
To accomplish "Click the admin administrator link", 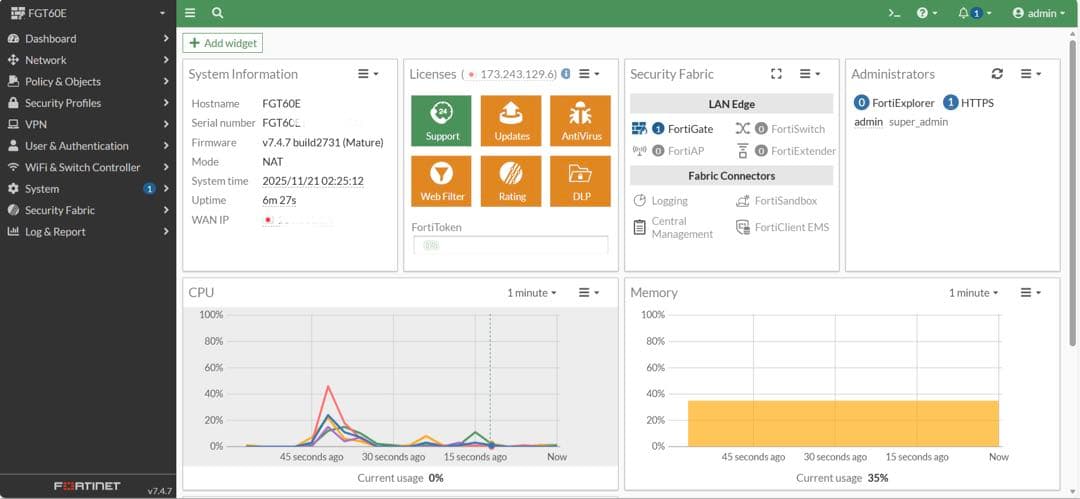I will [x=868, y=122].
